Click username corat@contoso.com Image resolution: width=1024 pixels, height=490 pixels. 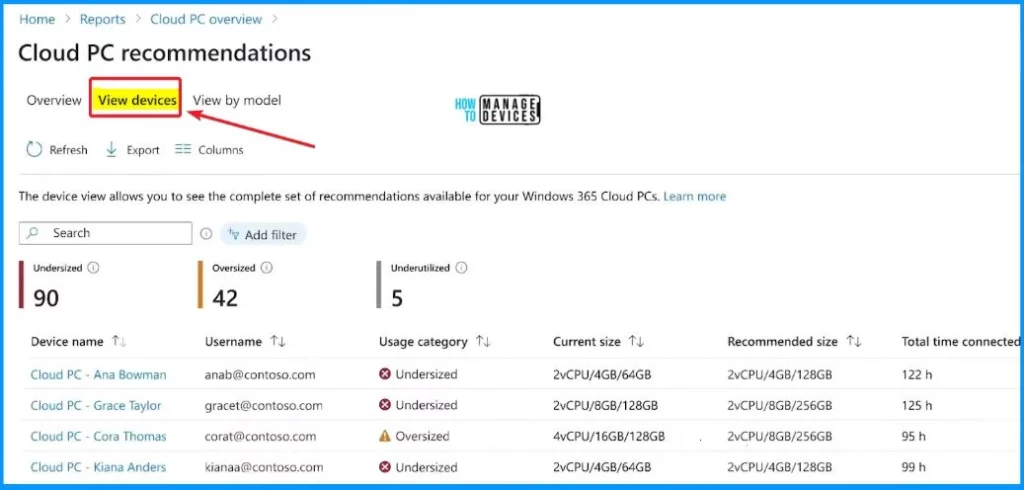(261, 436)
